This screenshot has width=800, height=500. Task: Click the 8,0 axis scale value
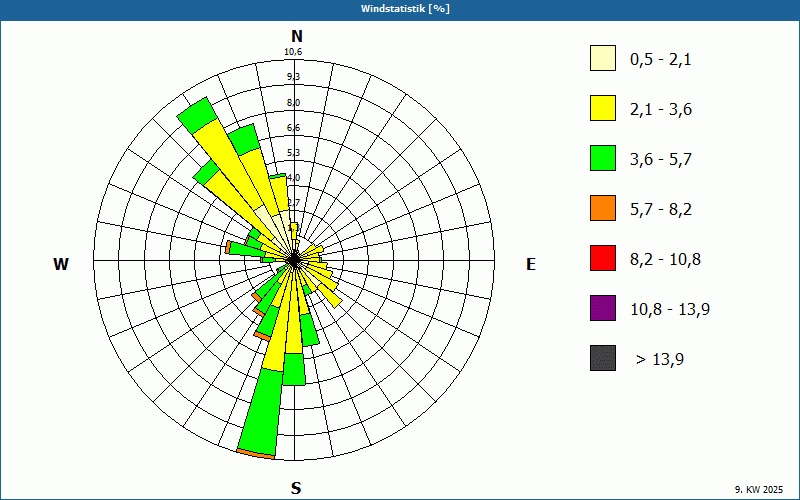(x=293, y=103)
